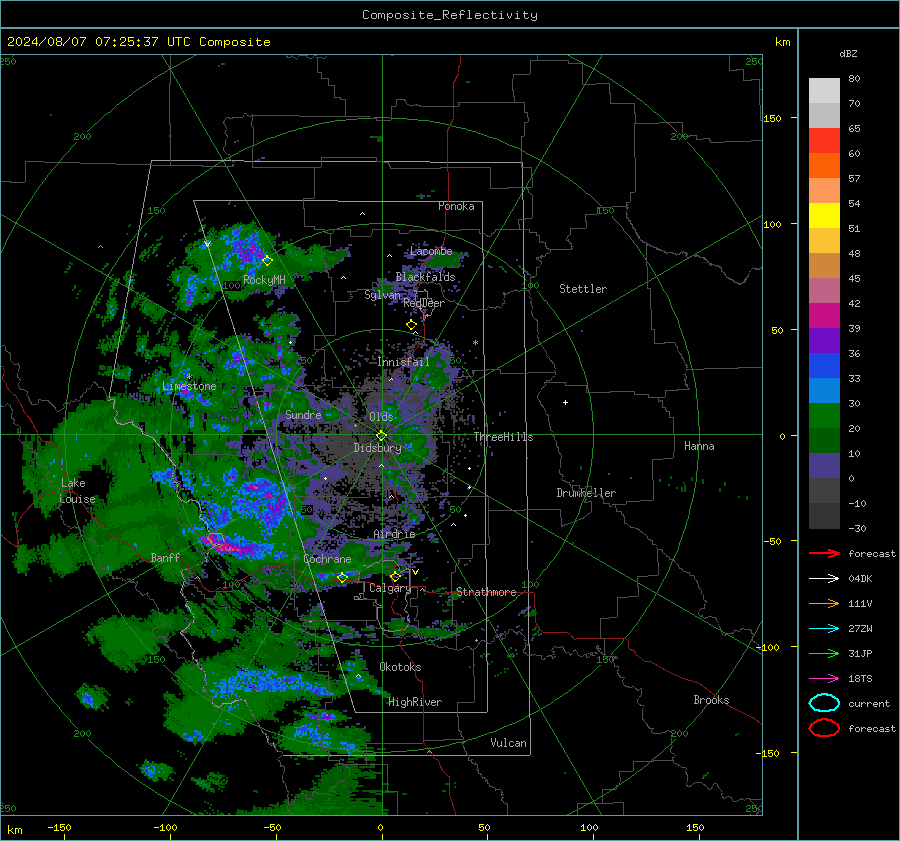Click the red forecast arrow in legend
The width and height of the screenshot is (900, 841).
(x=824, y=553)
